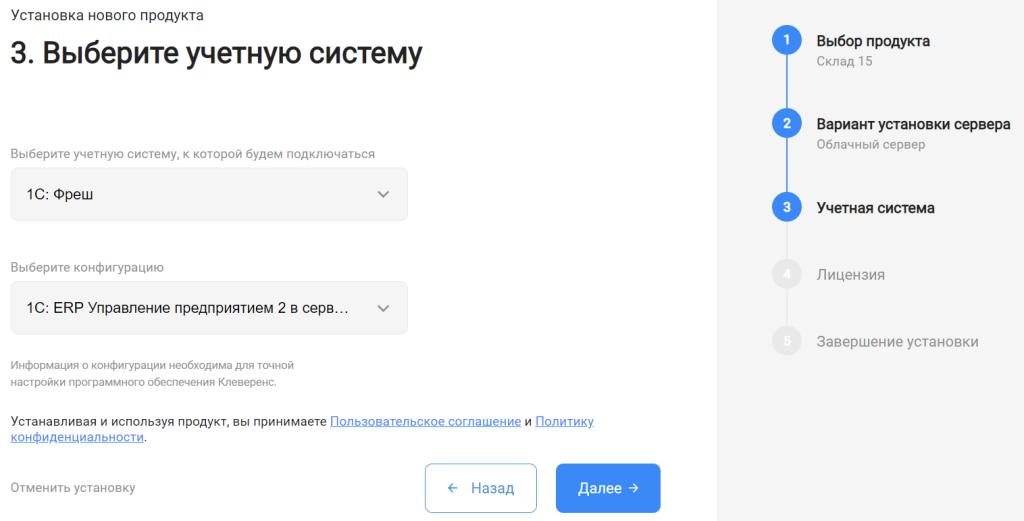The width and height of the screenshot is (1024, 521).
Task: Go to the Выбор продукта step
Action: click(872, 41)
